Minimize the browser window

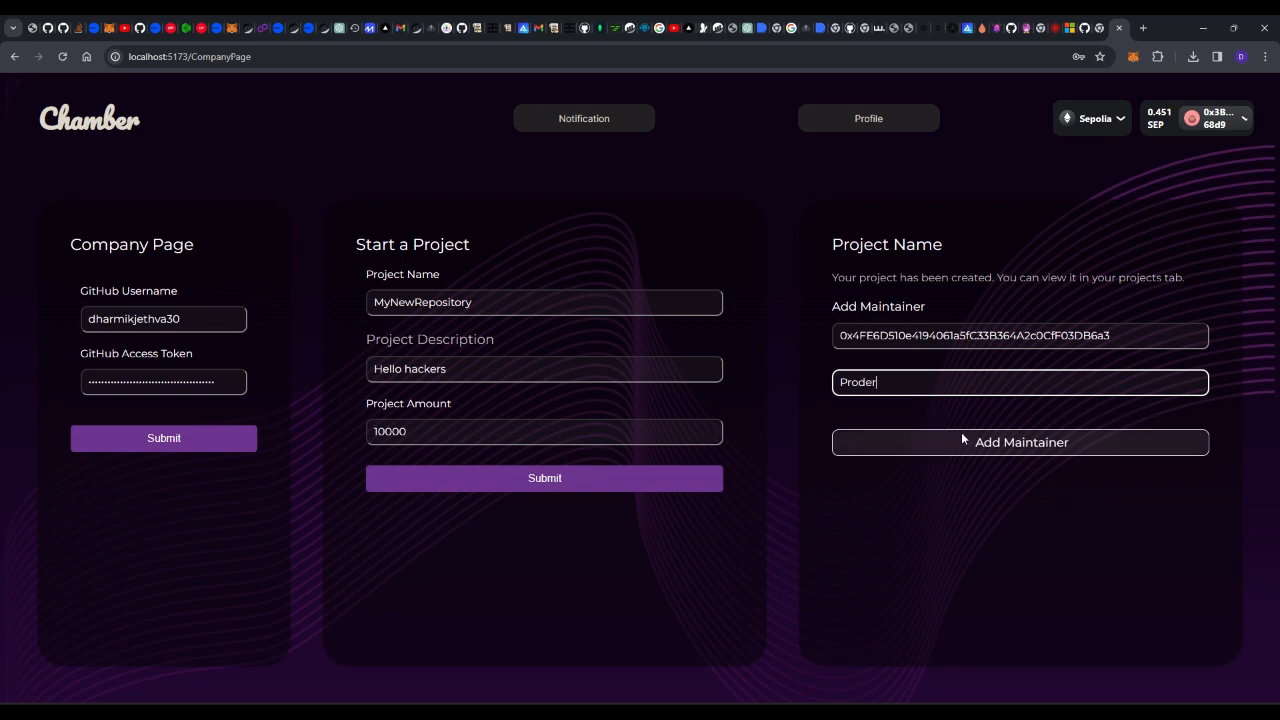click(1203, 28)
